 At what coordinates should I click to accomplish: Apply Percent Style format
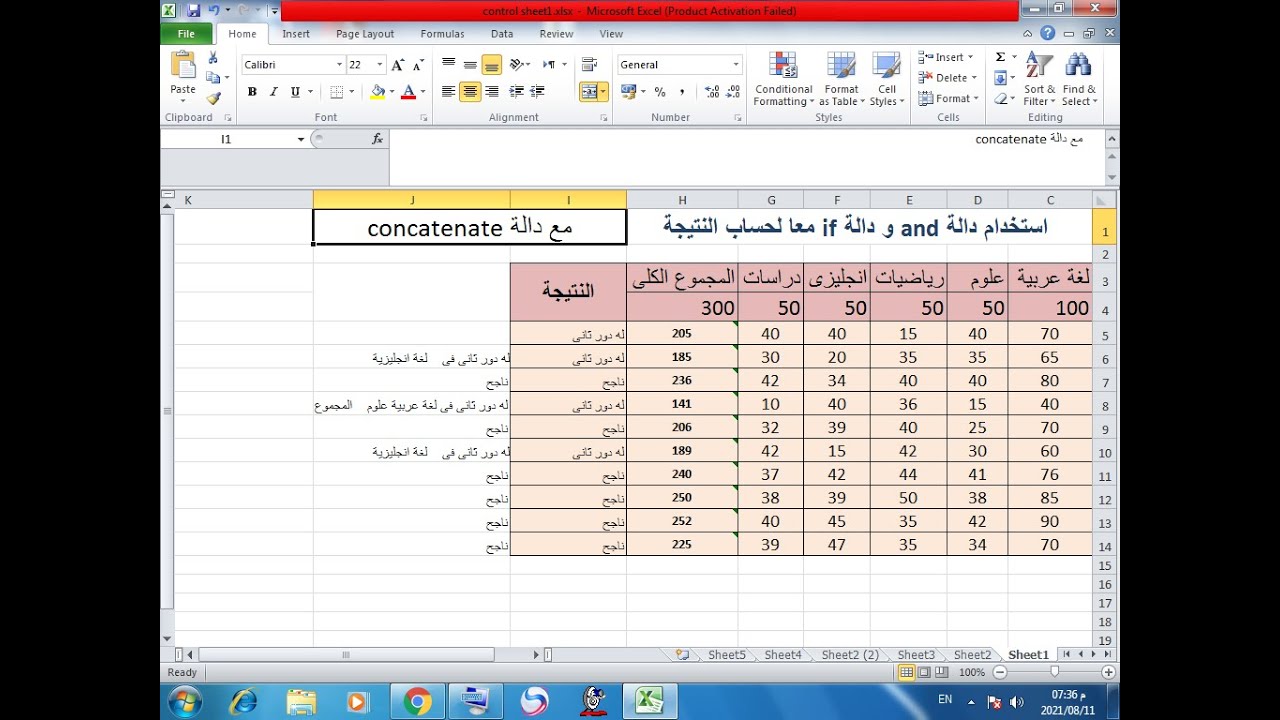click(660, 92)
